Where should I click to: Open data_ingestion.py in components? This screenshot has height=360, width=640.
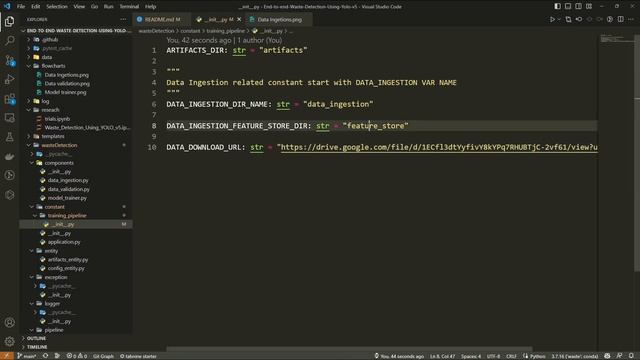click(68, 180)
